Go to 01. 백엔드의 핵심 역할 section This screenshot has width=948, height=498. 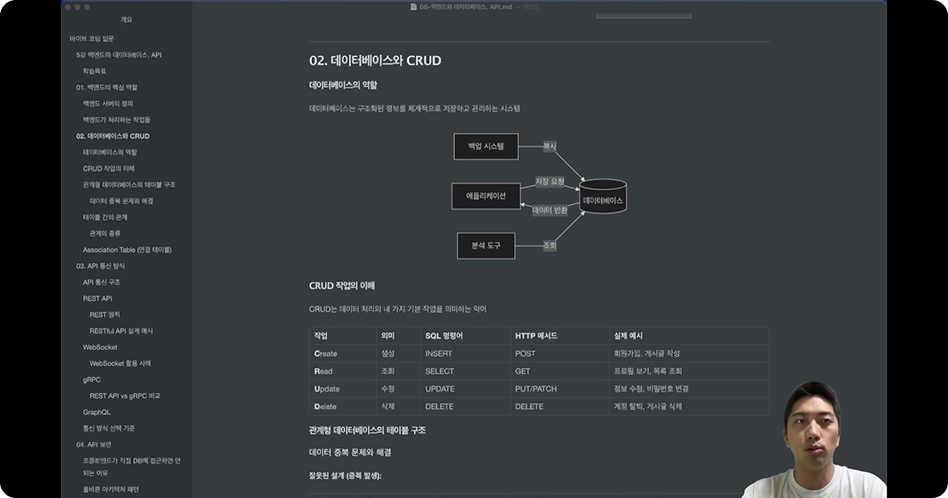(x=107, y=87)
